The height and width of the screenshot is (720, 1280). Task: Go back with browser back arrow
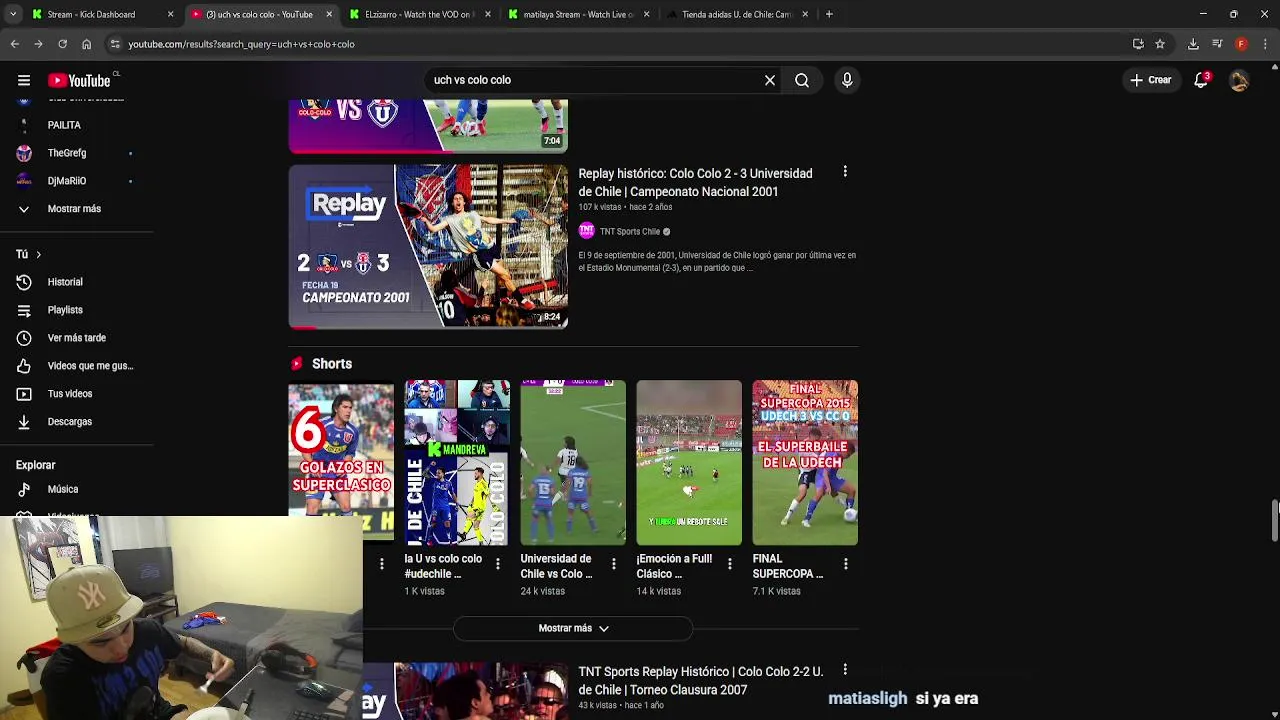(x=14, y=44)
